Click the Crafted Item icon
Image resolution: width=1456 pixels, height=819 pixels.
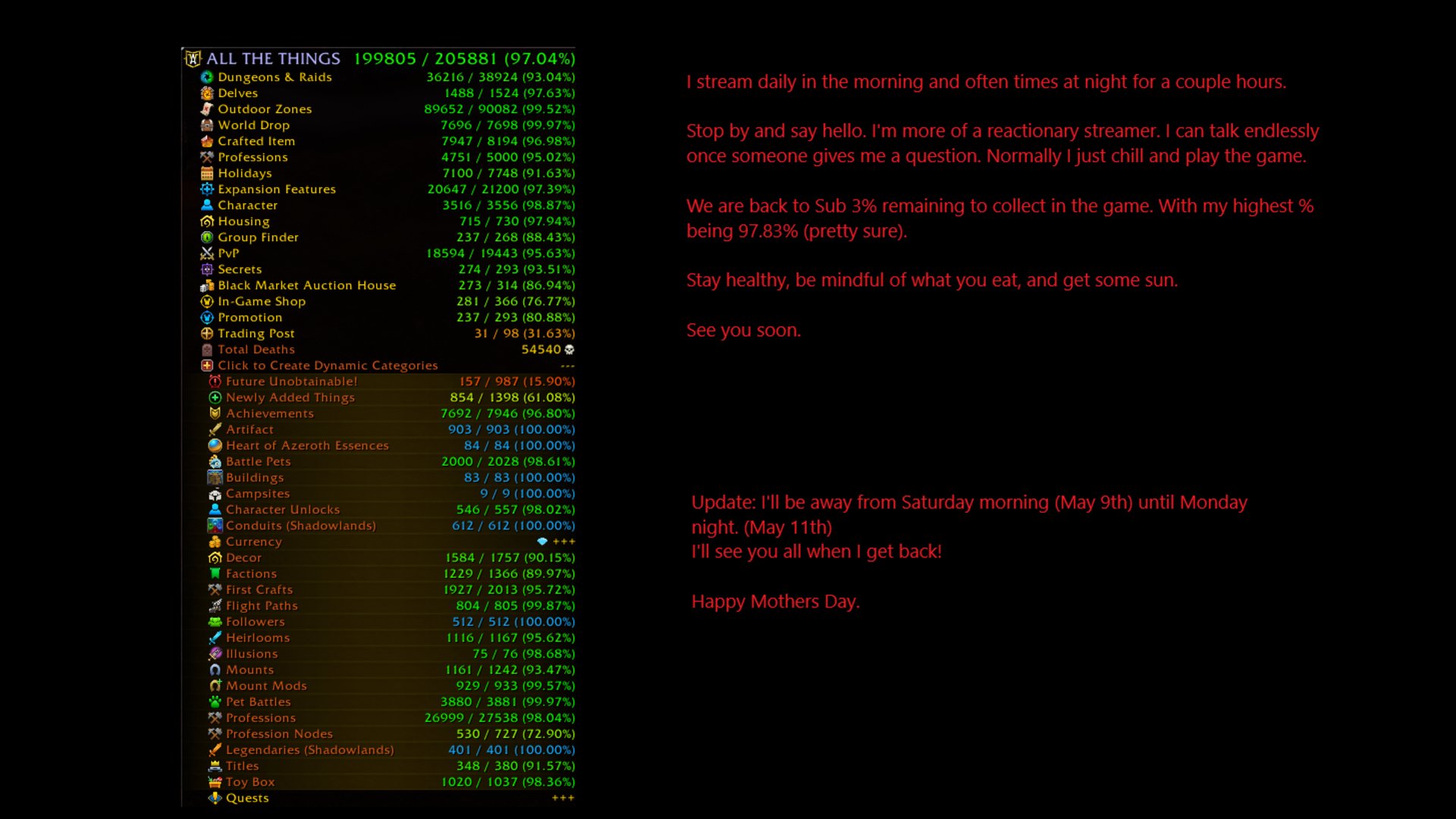(206, 141)
